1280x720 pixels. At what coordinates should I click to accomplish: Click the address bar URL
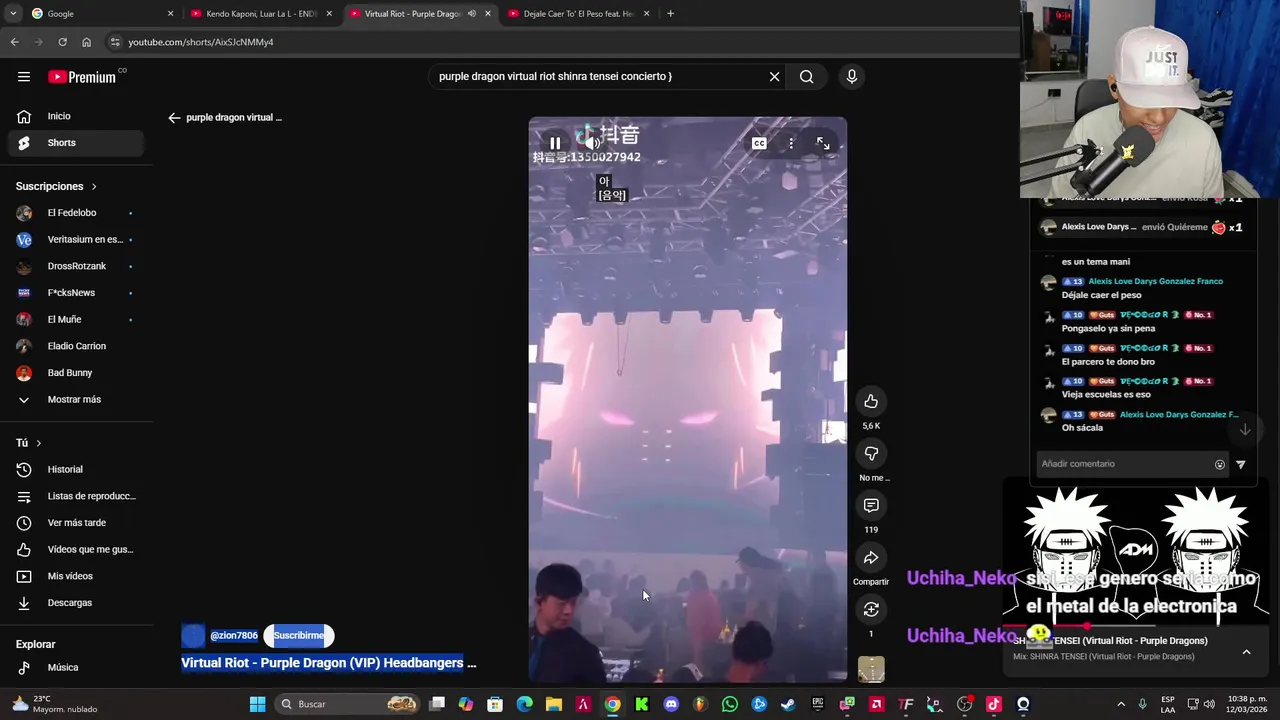[x=200, y=42]
